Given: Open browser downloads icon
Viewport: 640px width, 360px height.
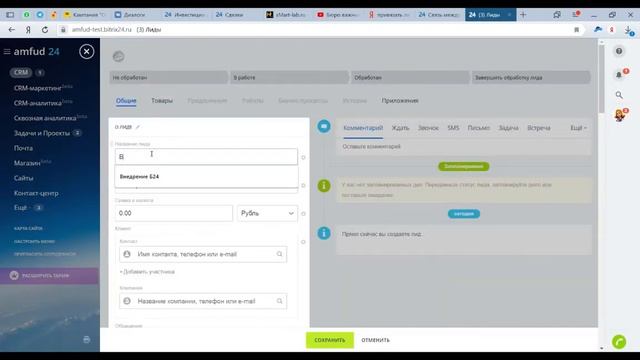Looking at the screenshot, I should pos(629,30).
